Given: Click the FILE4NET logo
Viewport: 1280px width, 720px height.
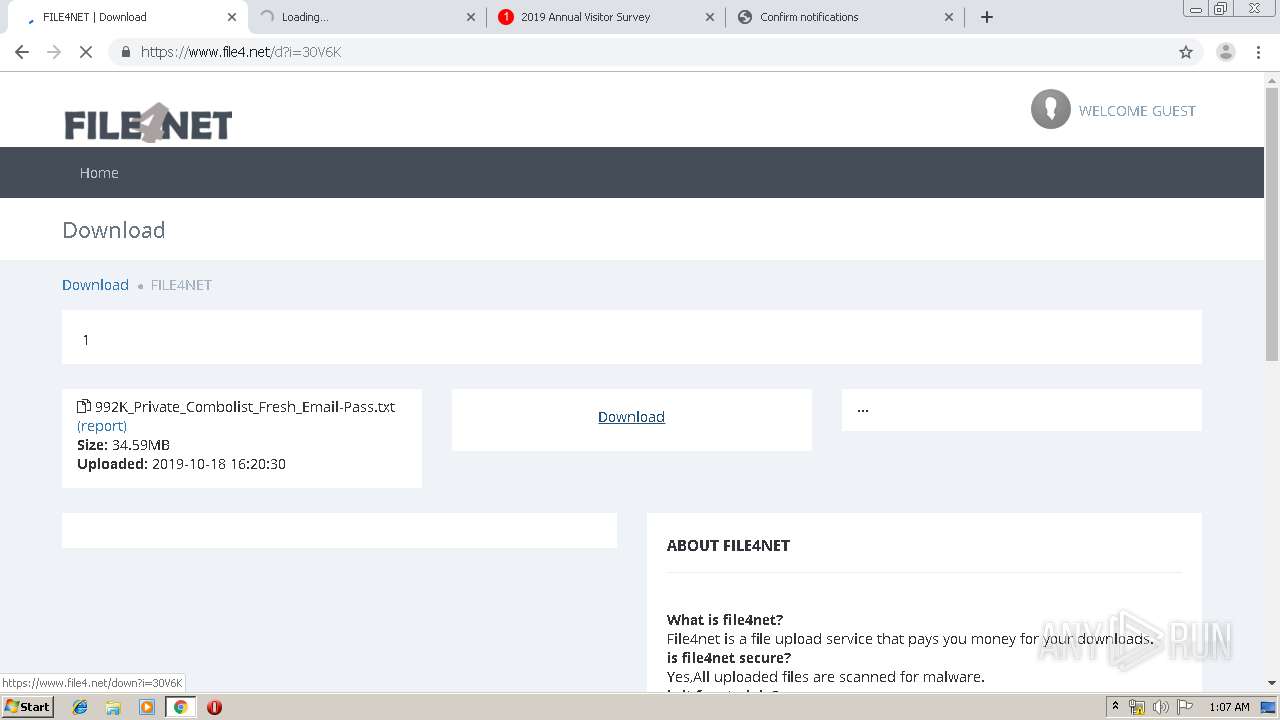Looking at the screenshot, I should click(148, 124).
